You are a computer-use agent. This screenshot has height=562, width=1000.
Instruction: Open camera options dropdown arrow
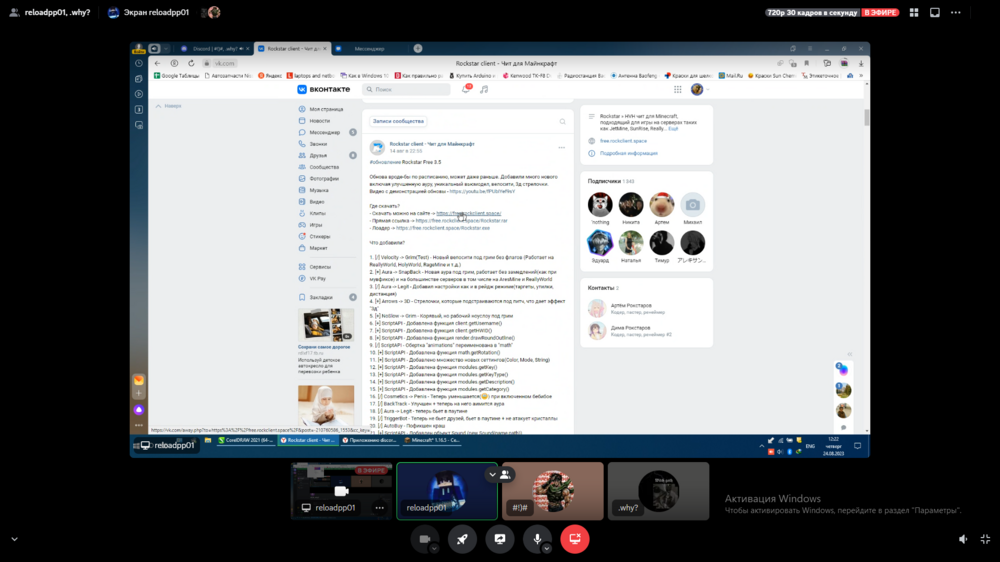coord(434,549)
